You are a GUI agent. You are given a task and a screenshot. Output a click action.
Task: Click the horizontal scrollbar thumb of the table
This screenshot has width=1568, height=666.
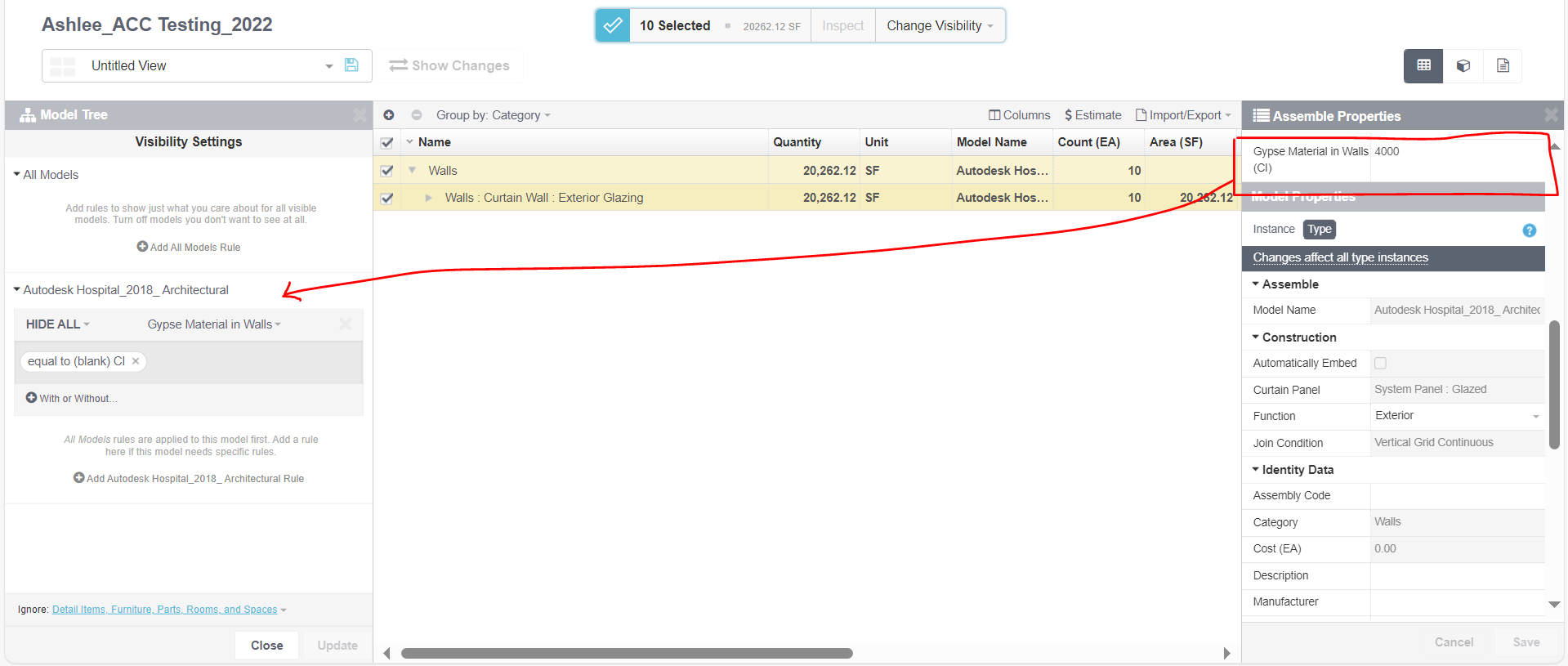pyautogui.click(x=627, y=653)
